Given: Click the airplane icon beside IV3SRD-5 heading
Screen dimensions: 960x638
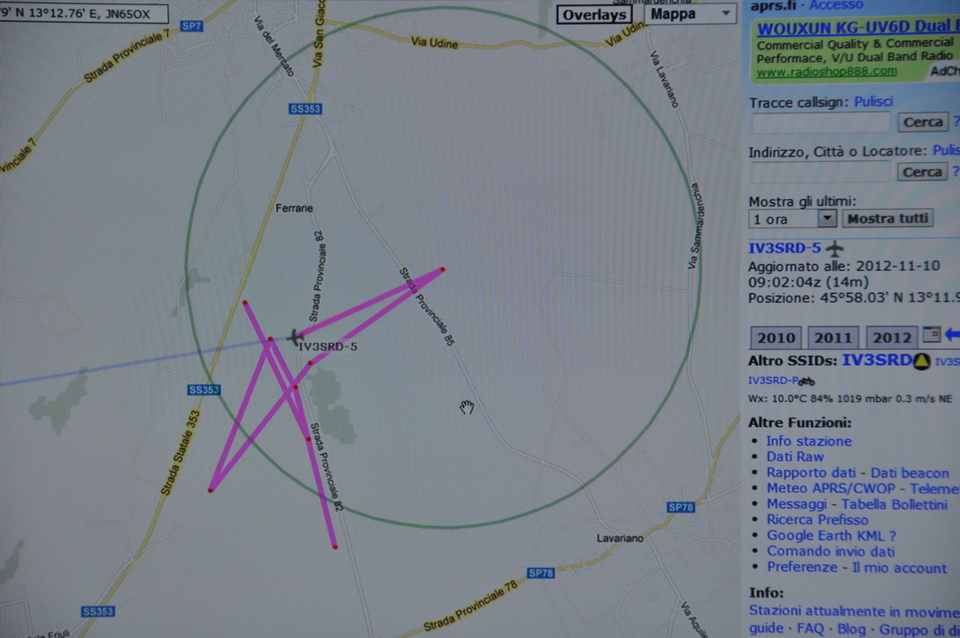Looking at the screenshot, I should [835, 248].
